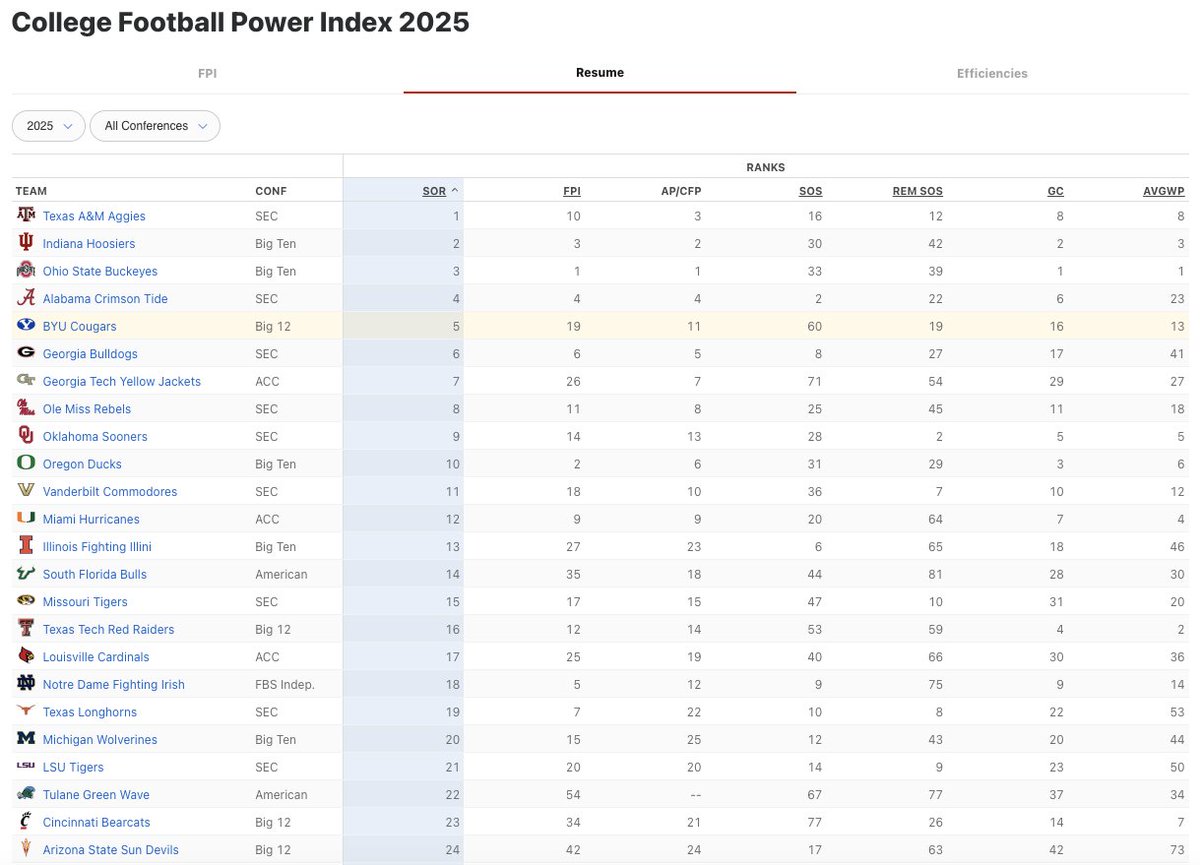Click the Alabama Crimson Tide logo

pos(26,298)
